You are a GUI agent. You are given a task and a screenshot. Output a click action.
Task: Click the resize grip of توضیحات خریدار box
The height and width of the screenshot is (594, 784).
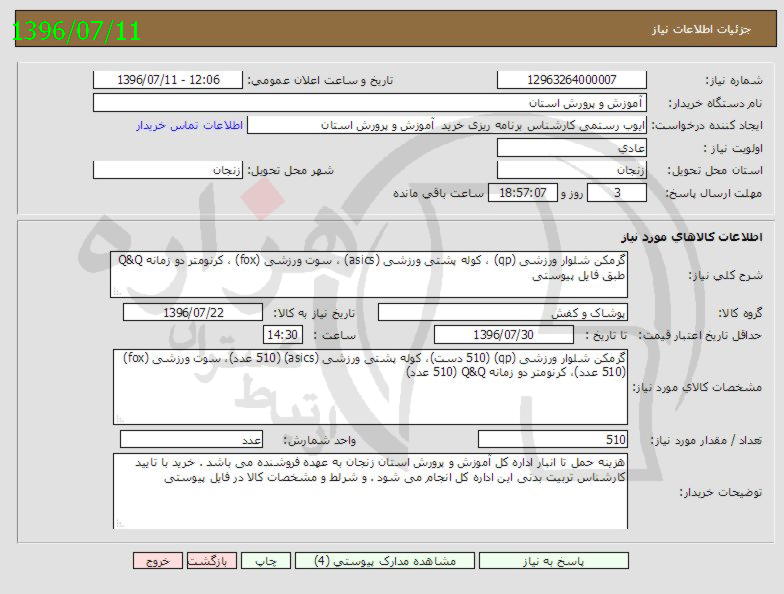click(120, 523)
